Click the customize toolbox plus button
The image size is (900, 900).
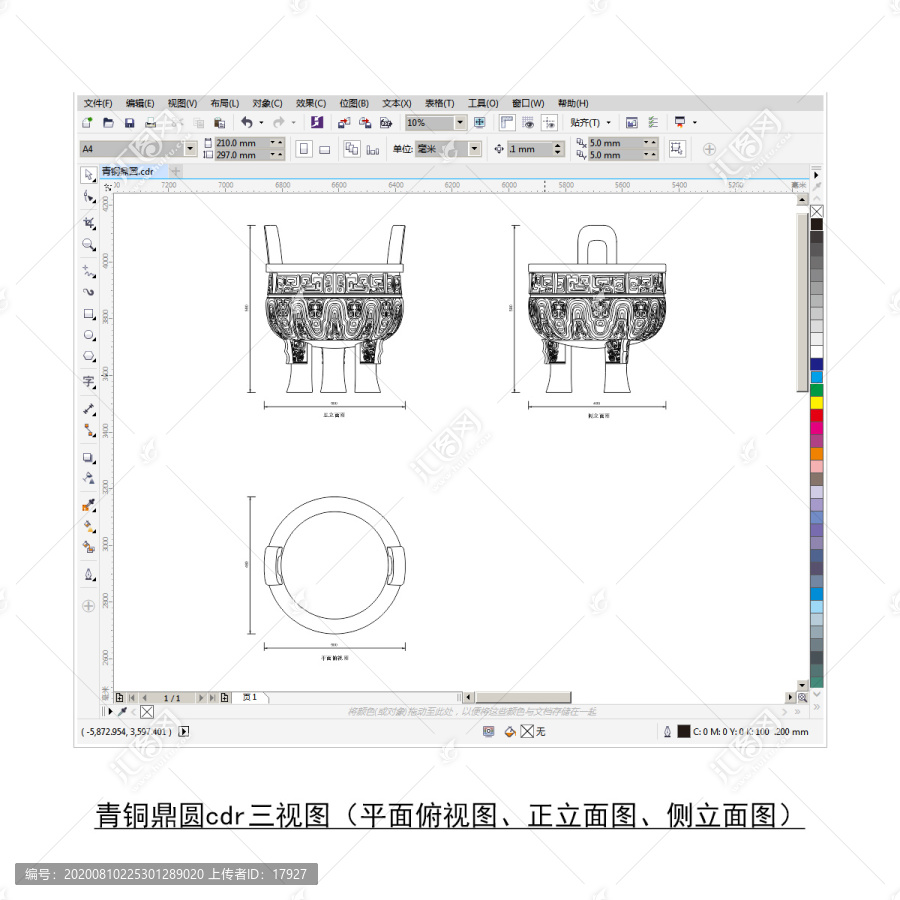(x=88, y=606)
